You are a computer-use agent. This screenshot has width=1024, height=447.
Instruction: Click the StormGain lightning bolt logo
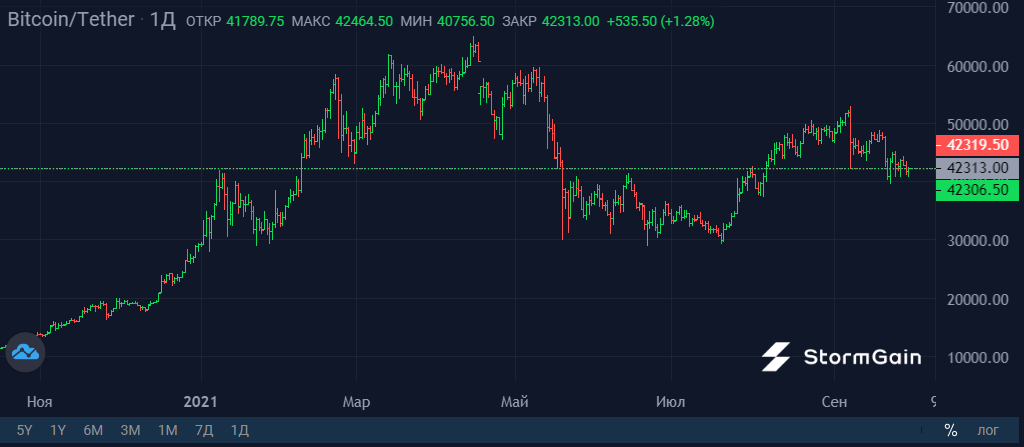(x=776, y=357)
